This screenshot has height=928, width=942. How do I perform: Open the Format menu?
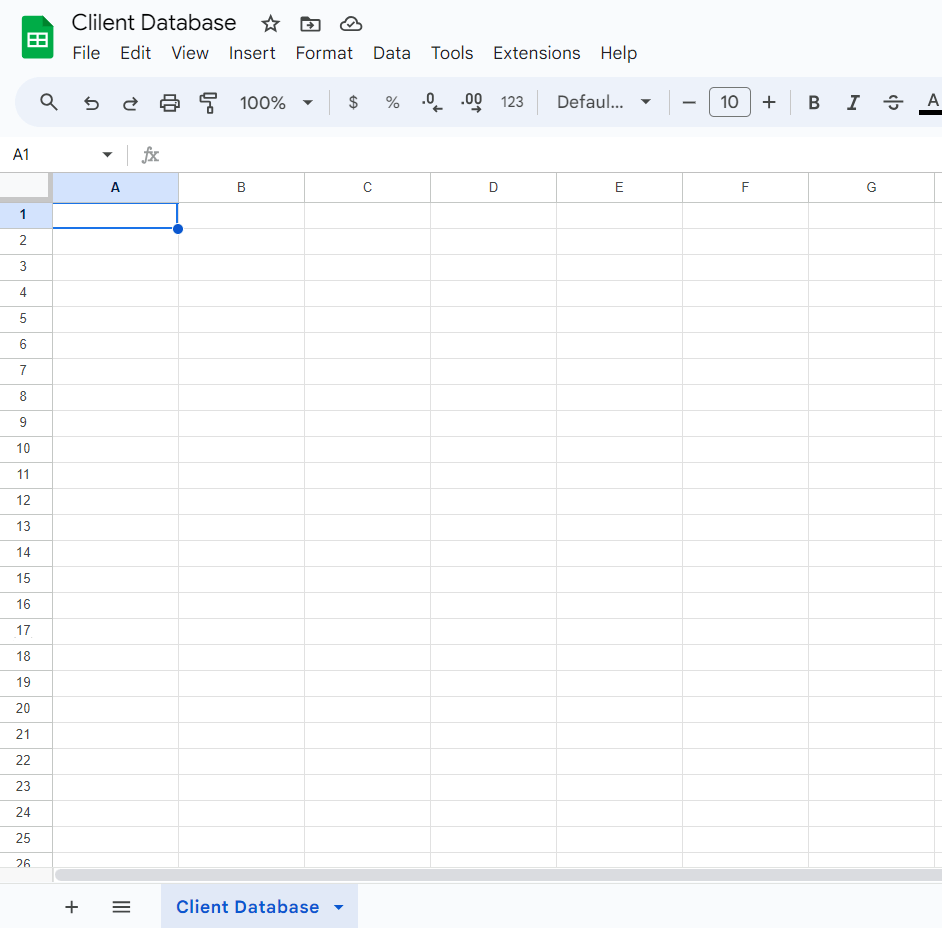(324, 53)
